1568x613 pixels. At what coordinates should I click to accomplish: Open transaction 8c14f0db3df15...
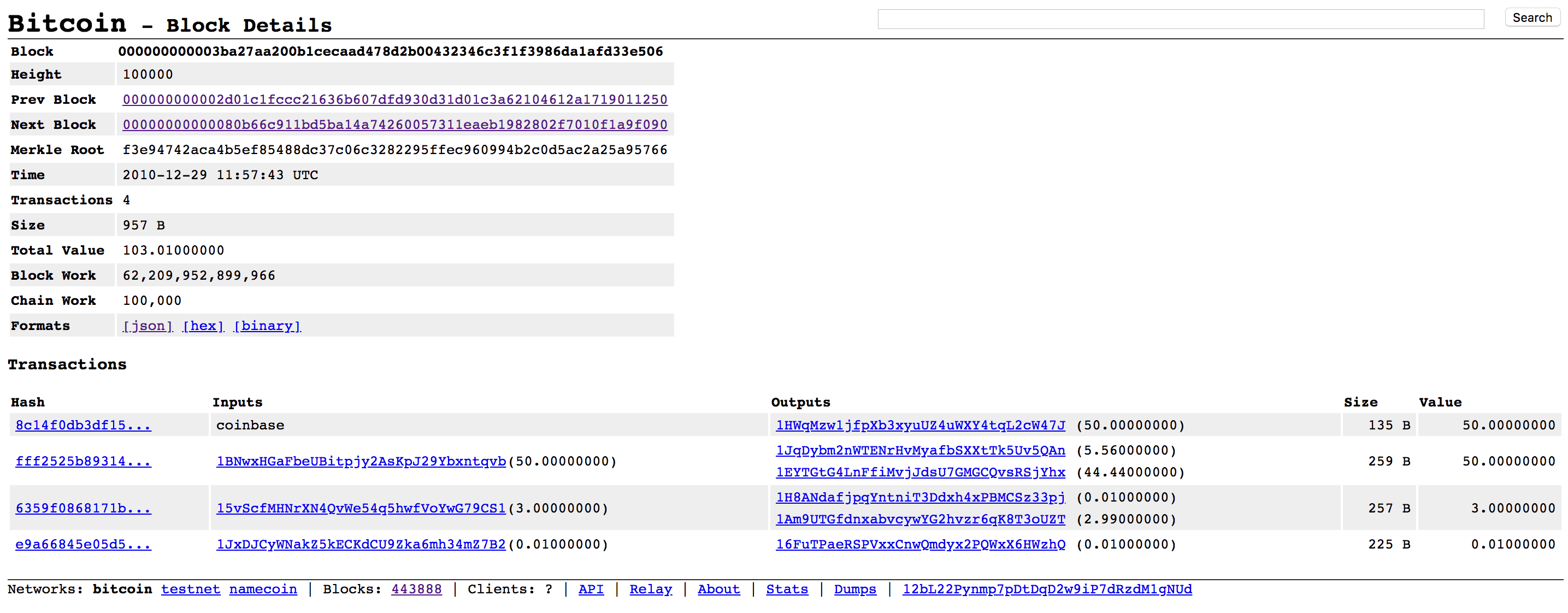(83, 425)
